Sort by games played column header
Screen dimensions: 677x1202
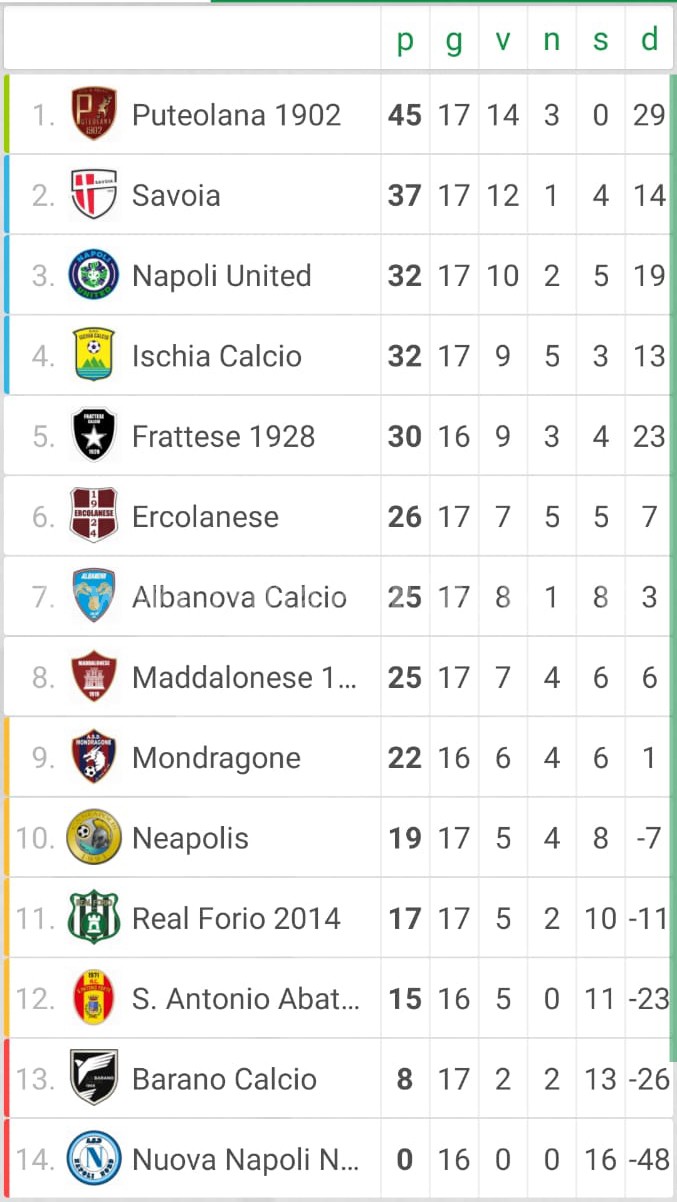[x=453, y=41]
